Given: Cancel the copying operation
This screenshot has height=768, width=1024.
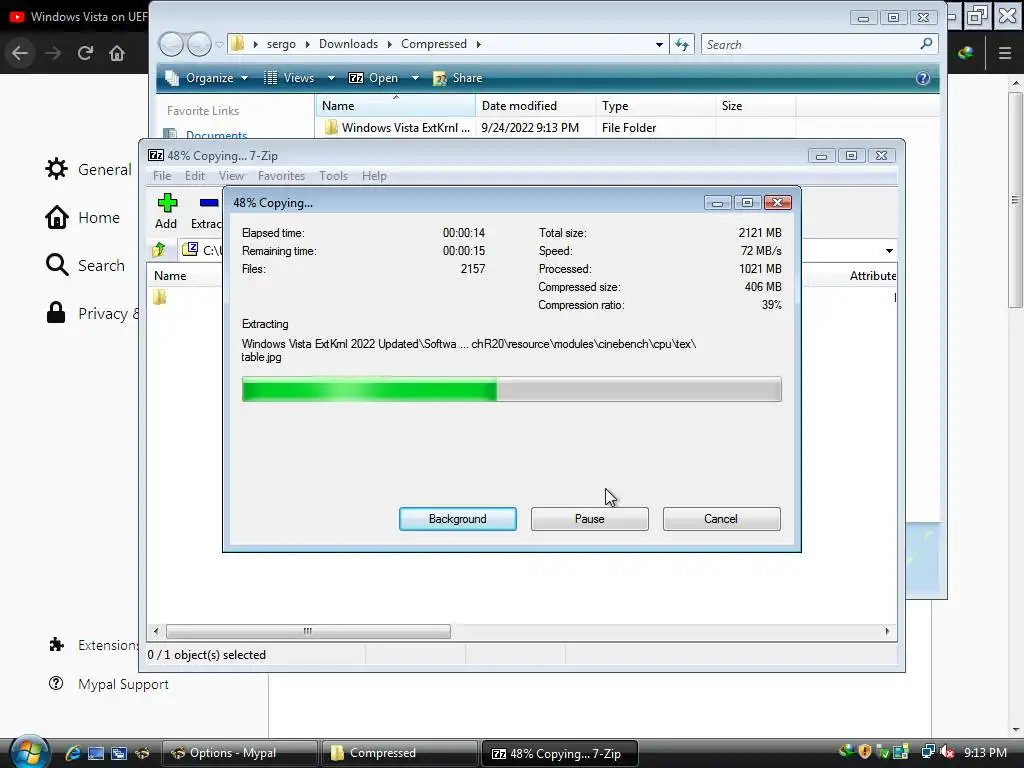Looking at the screenshot, I should pos(721,519).
